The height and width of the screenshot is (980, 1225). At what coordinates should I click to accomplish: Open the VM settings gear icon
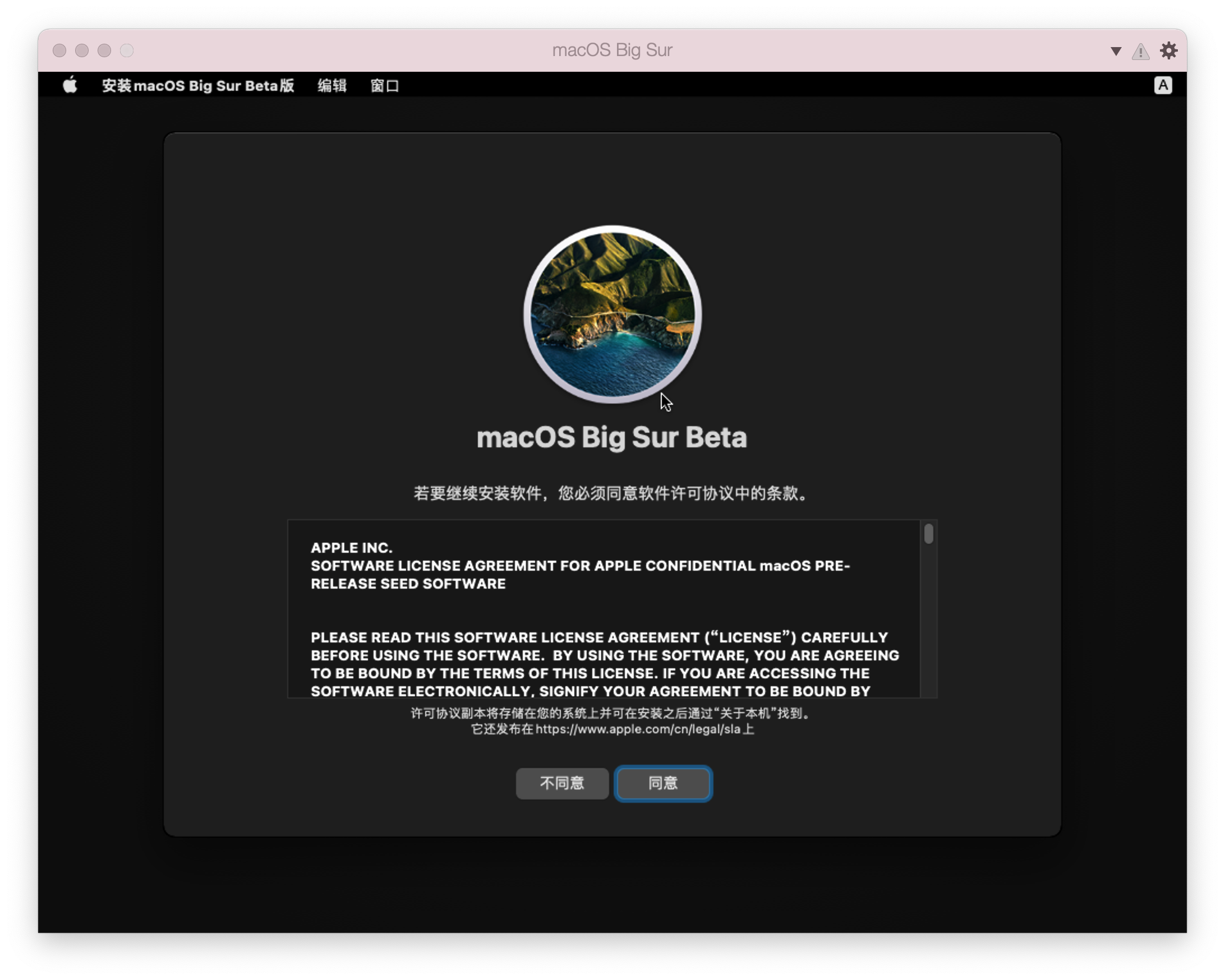pos(1169,50)
